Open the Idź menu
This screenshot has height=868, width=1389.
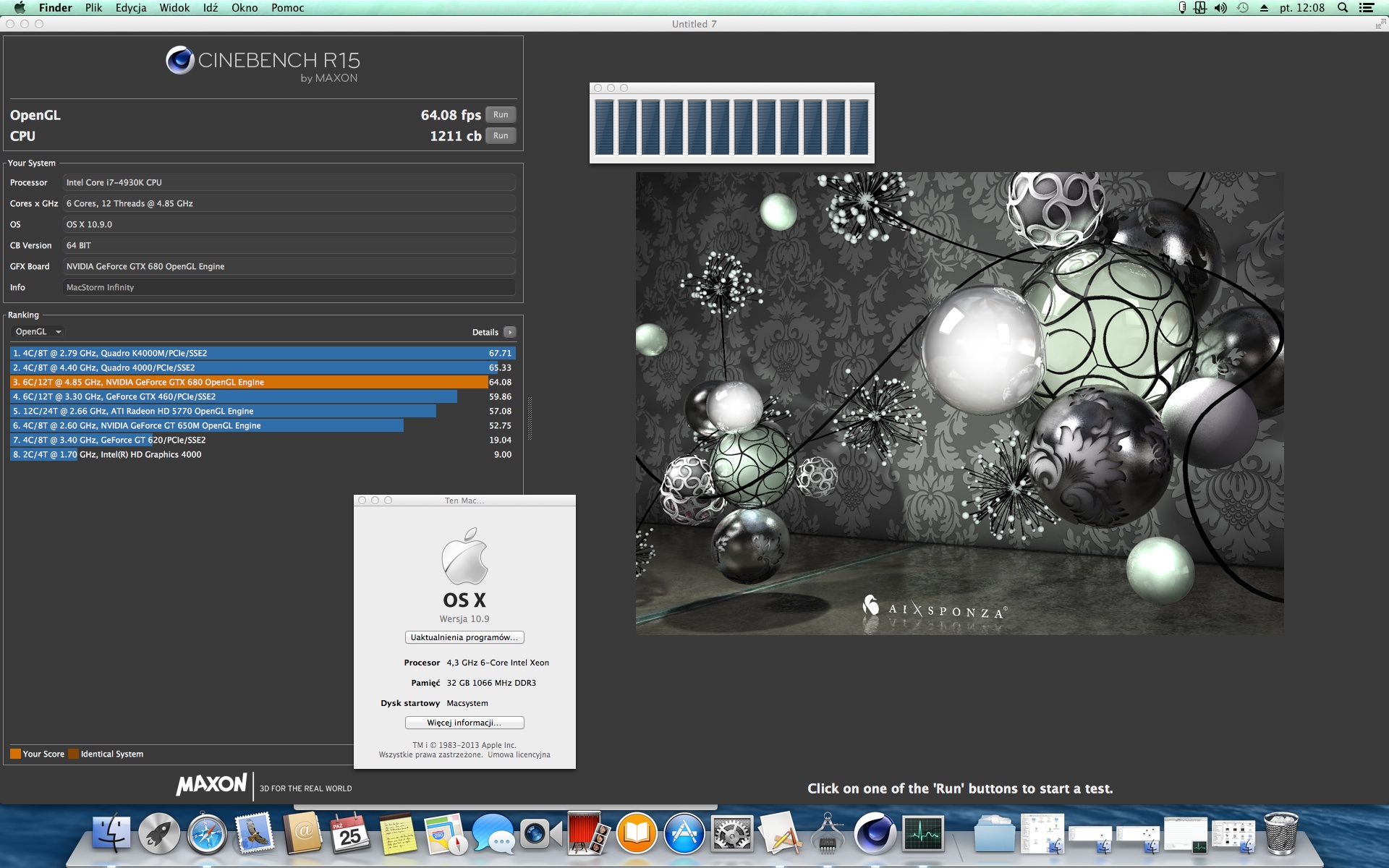[x=211, y=8]
